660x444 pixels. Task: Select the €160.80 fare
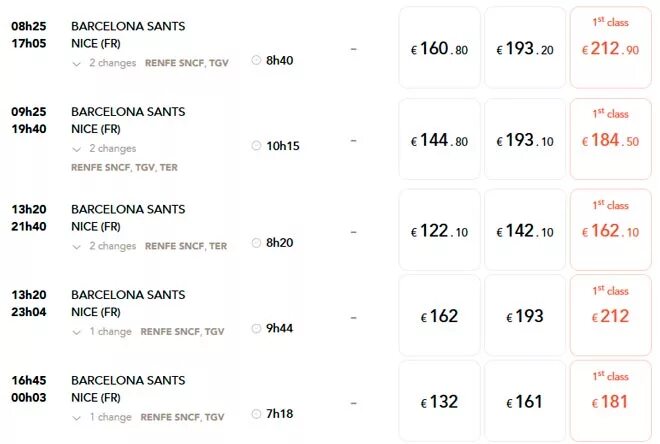click(x=439, y=48)
